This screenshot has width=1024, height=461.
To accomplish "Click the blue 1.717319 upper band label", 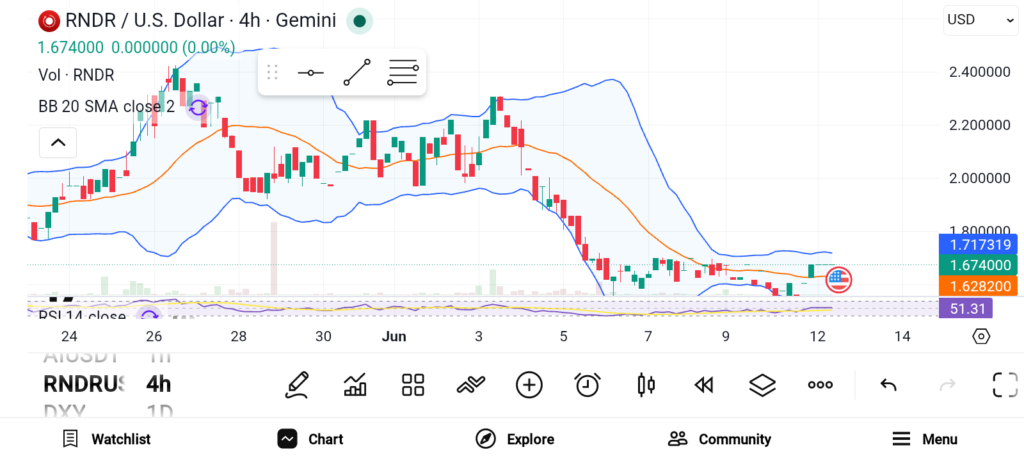I will [978, 246].
